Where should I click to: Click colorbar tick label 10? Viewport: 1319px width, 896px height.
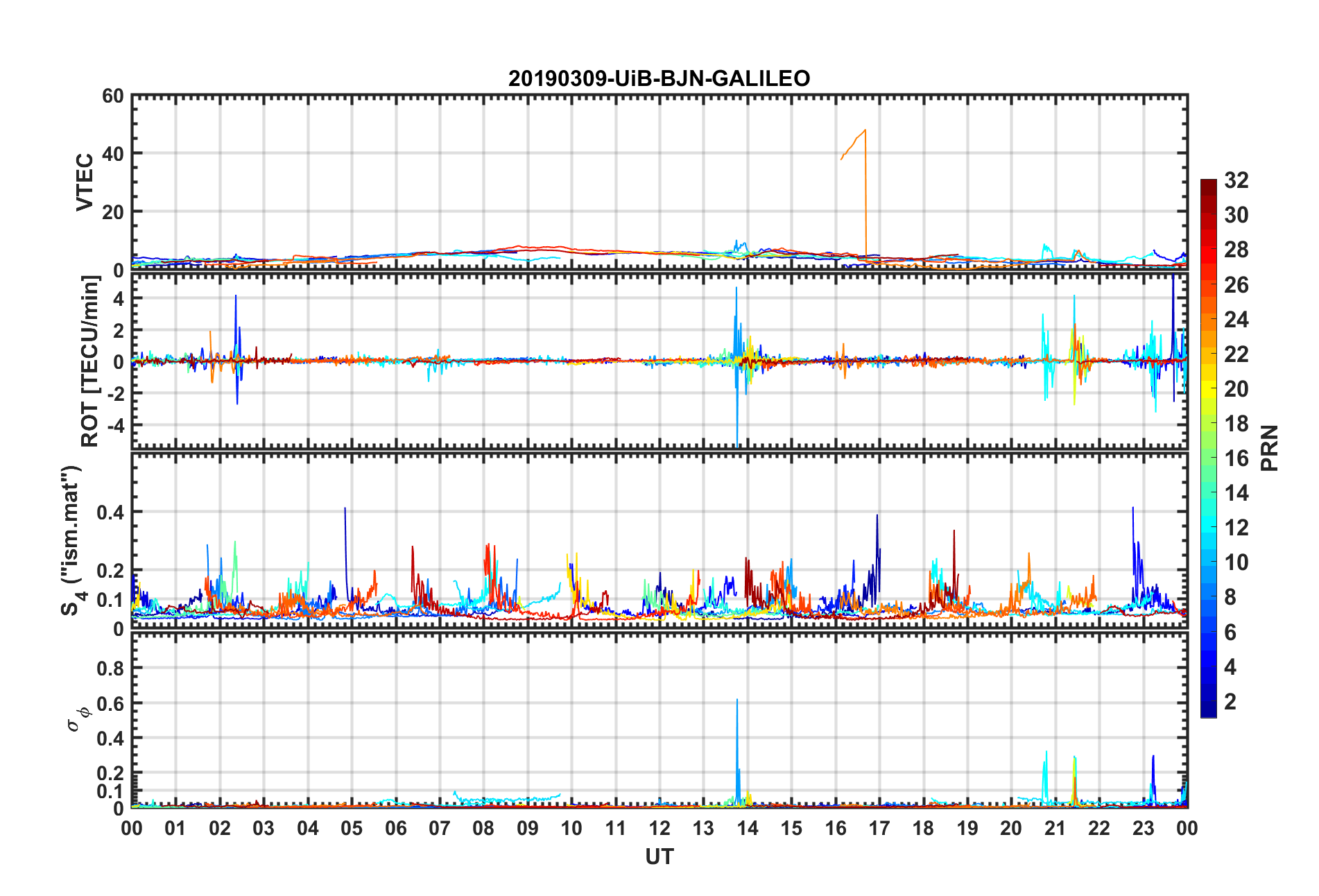(x=1236, y=562)
